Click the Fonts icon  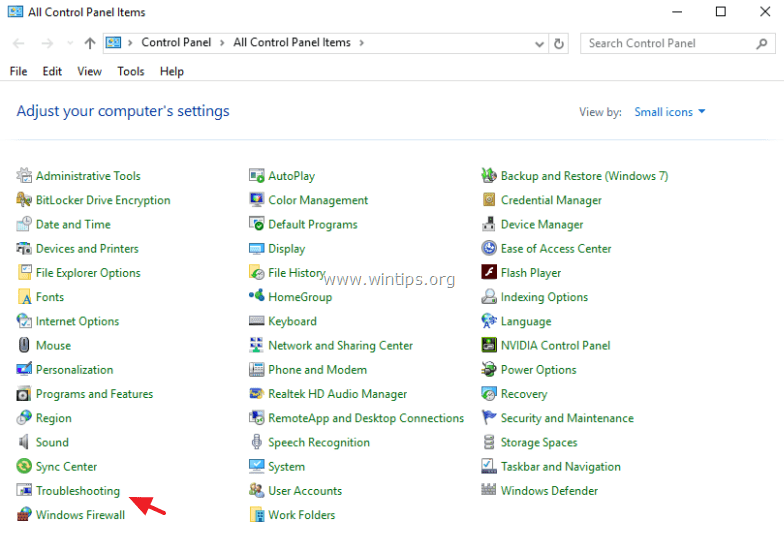(24, 297)
